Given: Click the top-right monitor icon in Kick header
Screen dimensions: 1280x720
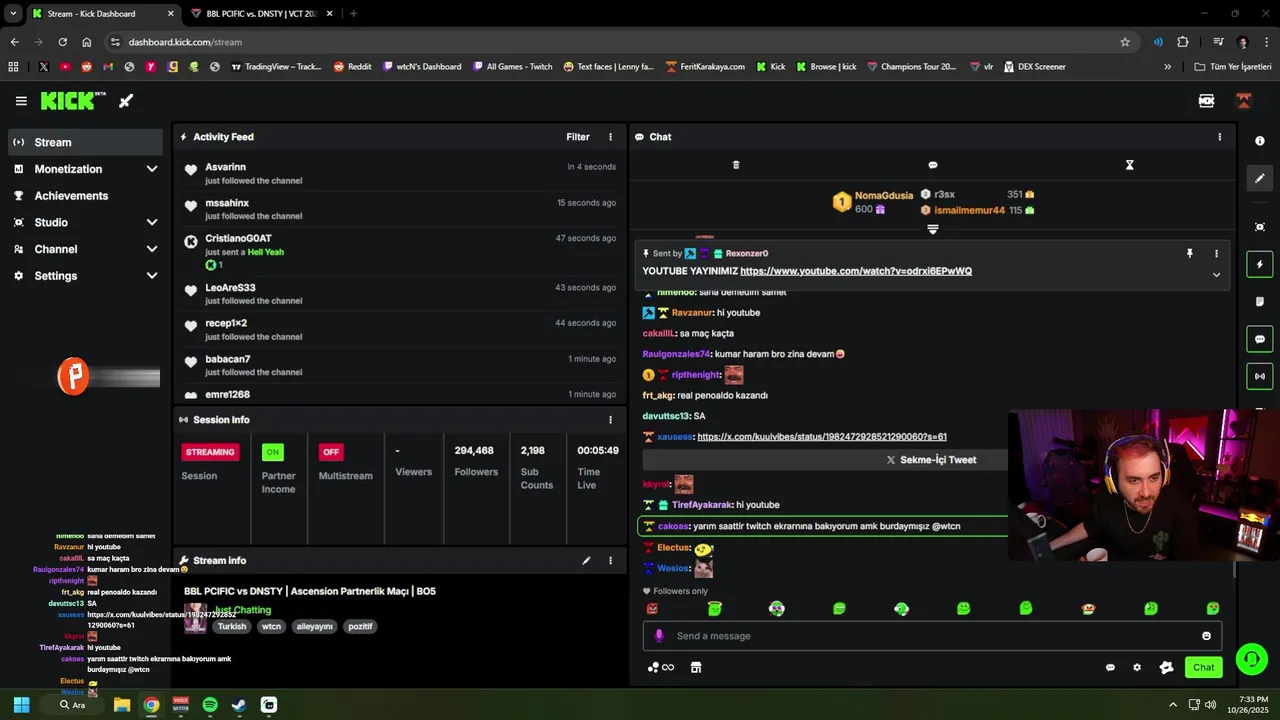Looking at the screenshot, I should pos(1206,101).
